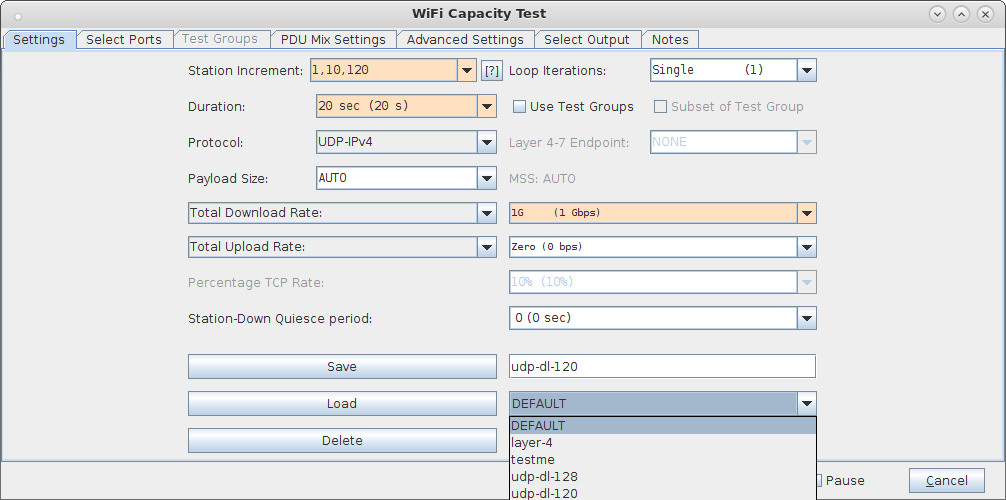Switch to the Select Ports tab
1006x500 pixels.
[124, 40]
